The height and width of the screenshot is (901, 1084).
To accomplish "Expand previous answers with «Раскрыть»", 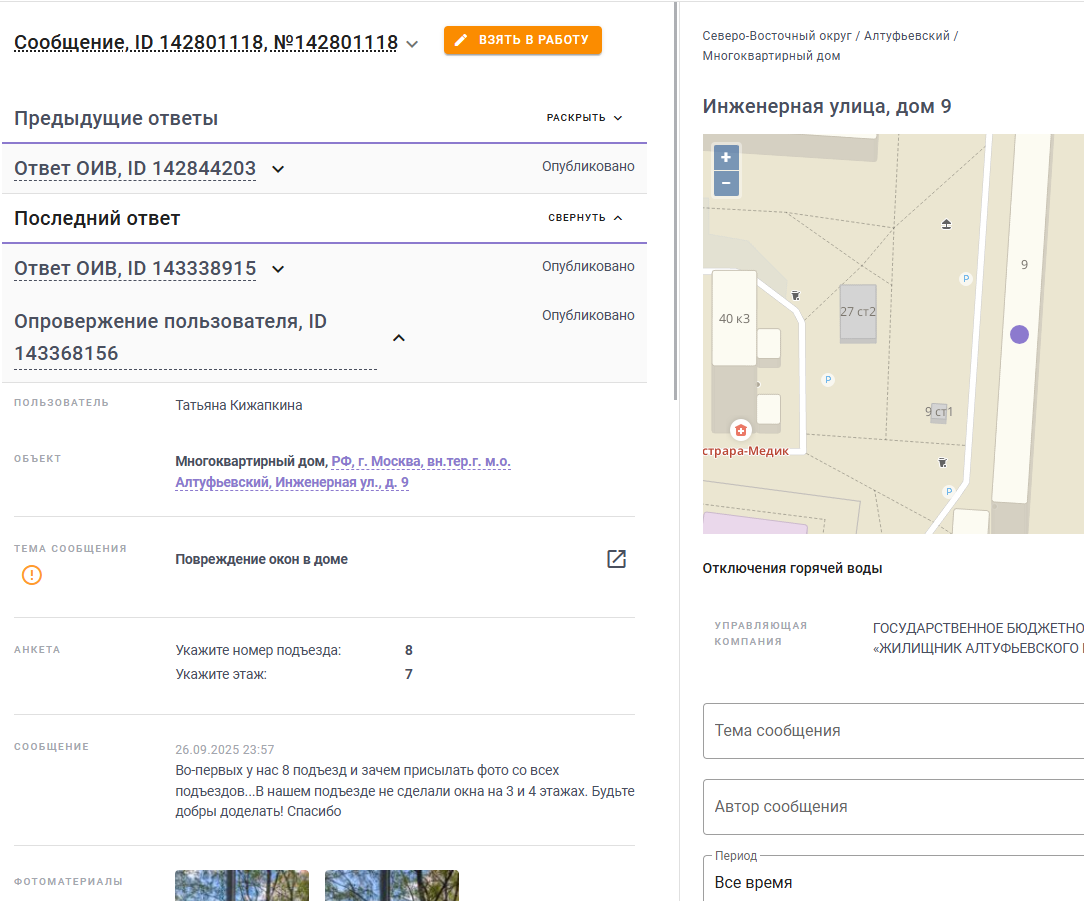I will click(585, 118).
